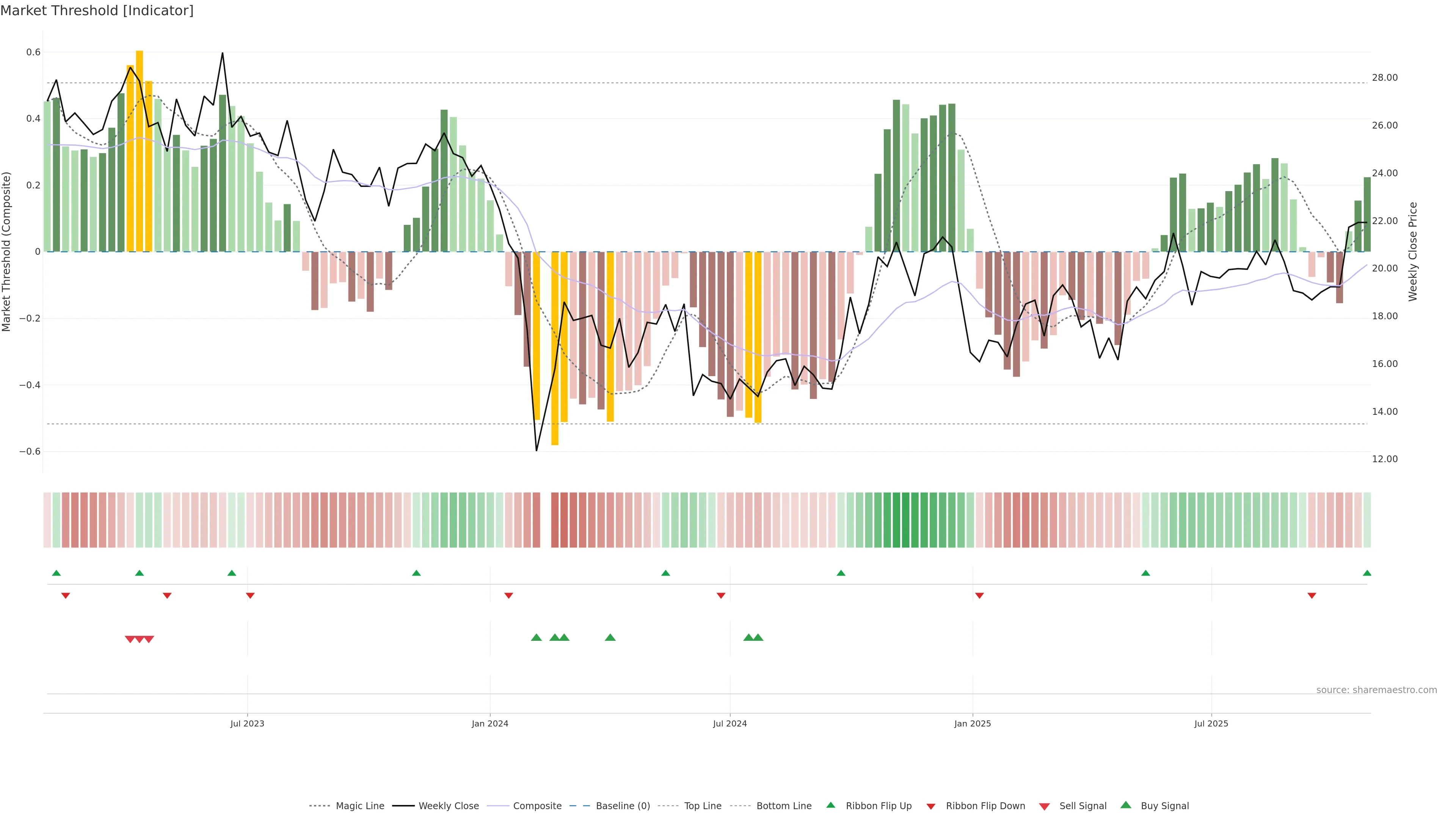Click Ribbon Flip Down legend triangle icon

point(930,806)
